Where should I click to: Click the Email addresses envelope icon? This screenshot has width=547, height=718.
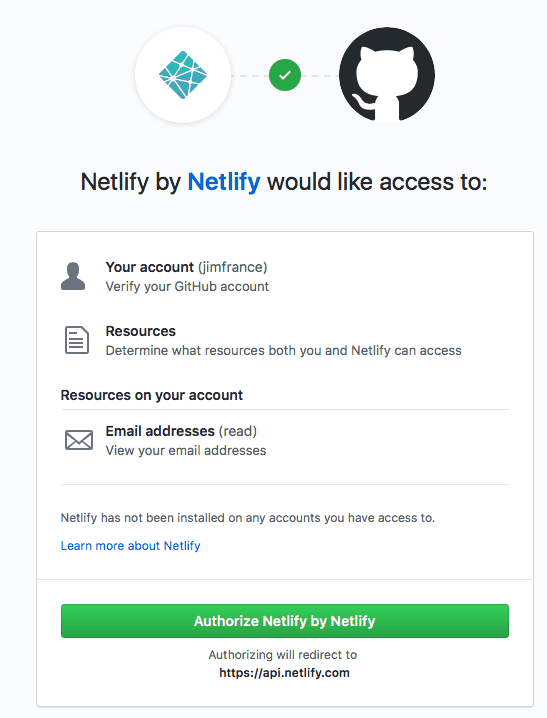click(x=79, y=440)
